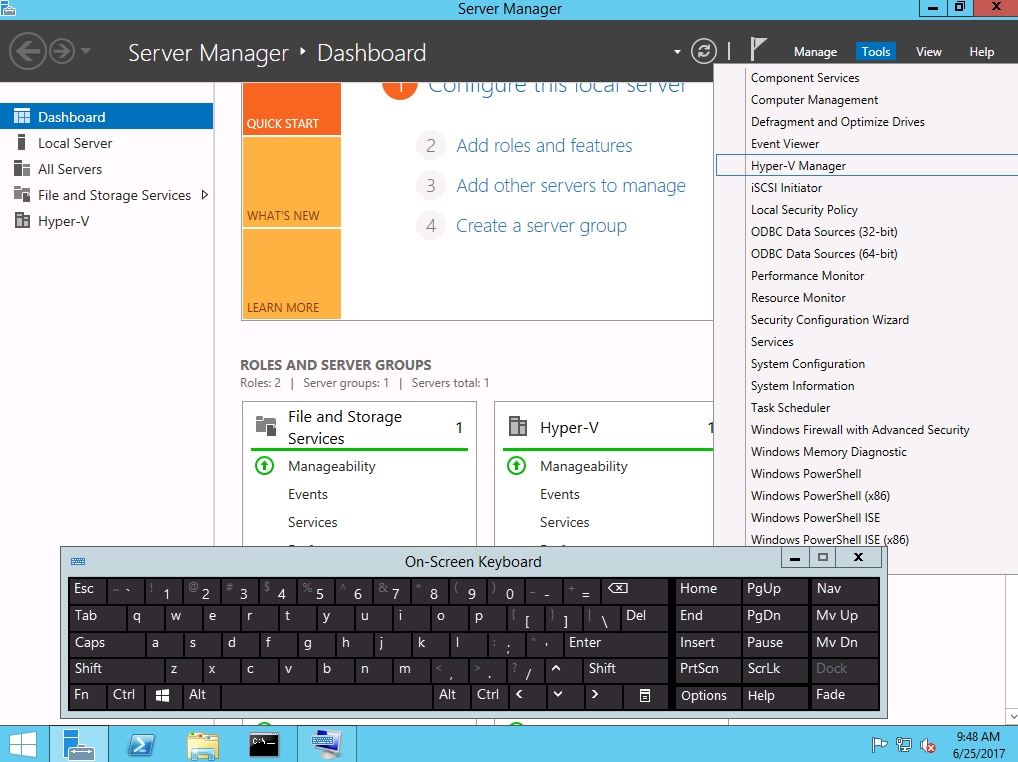The height and width of the screenshot is (762, 1018).
Task: Open PowerShell from the taskbar
Action: click(x=141, y=744)
